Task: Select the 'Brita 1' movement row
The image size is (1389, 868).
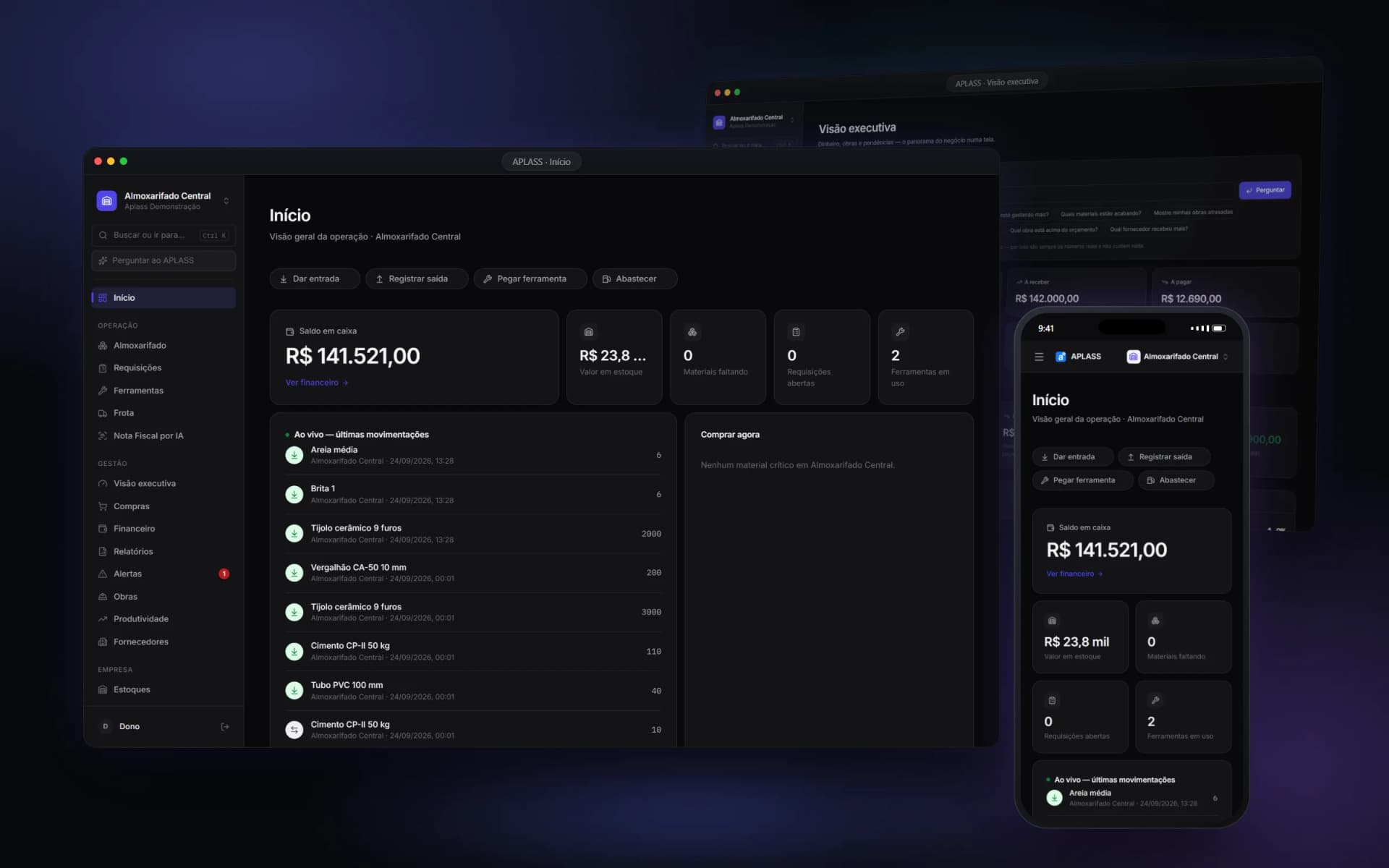Action: tap(473, 495)
